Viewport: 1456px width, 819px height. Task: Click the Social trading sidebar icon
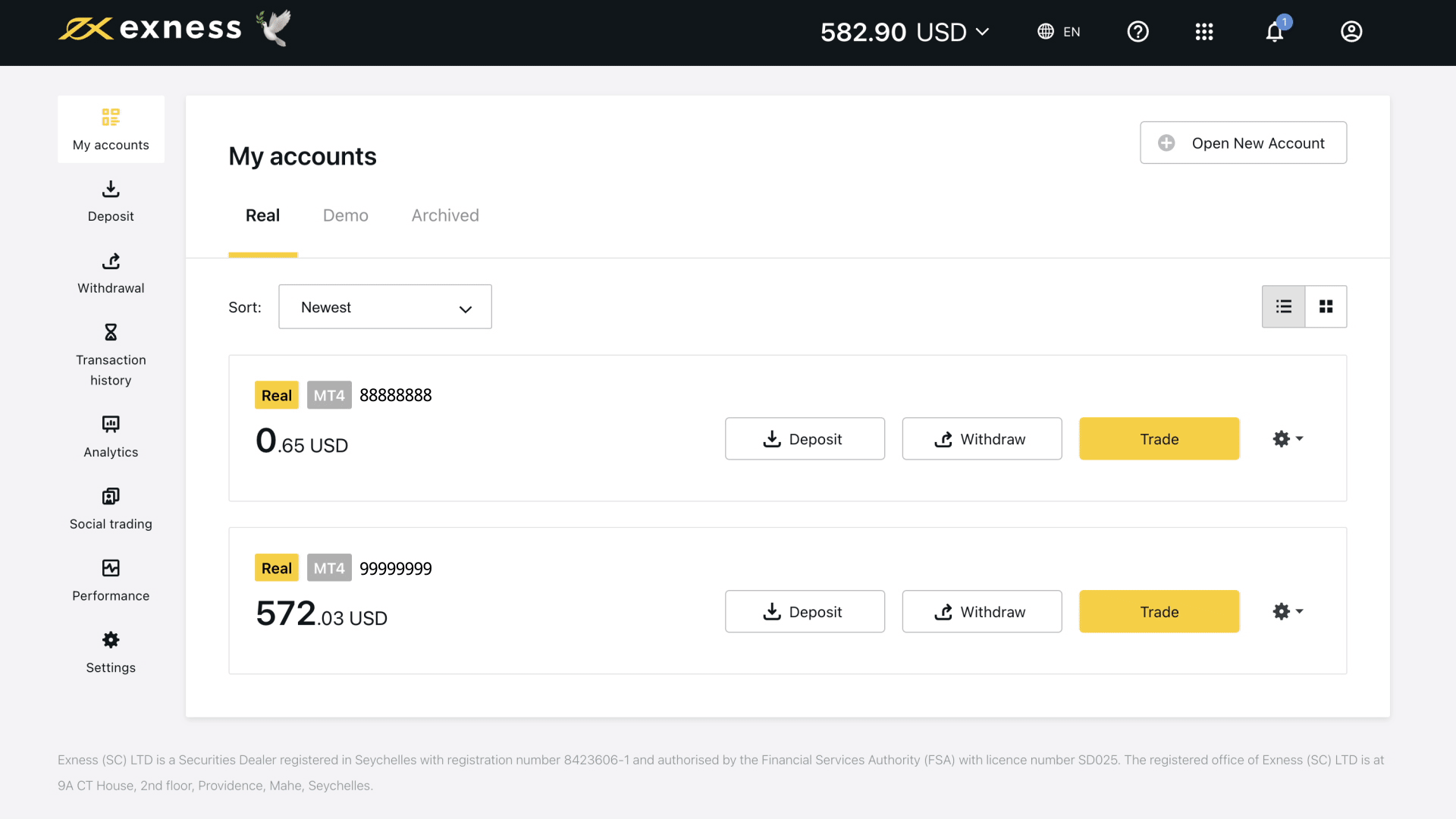110,496
